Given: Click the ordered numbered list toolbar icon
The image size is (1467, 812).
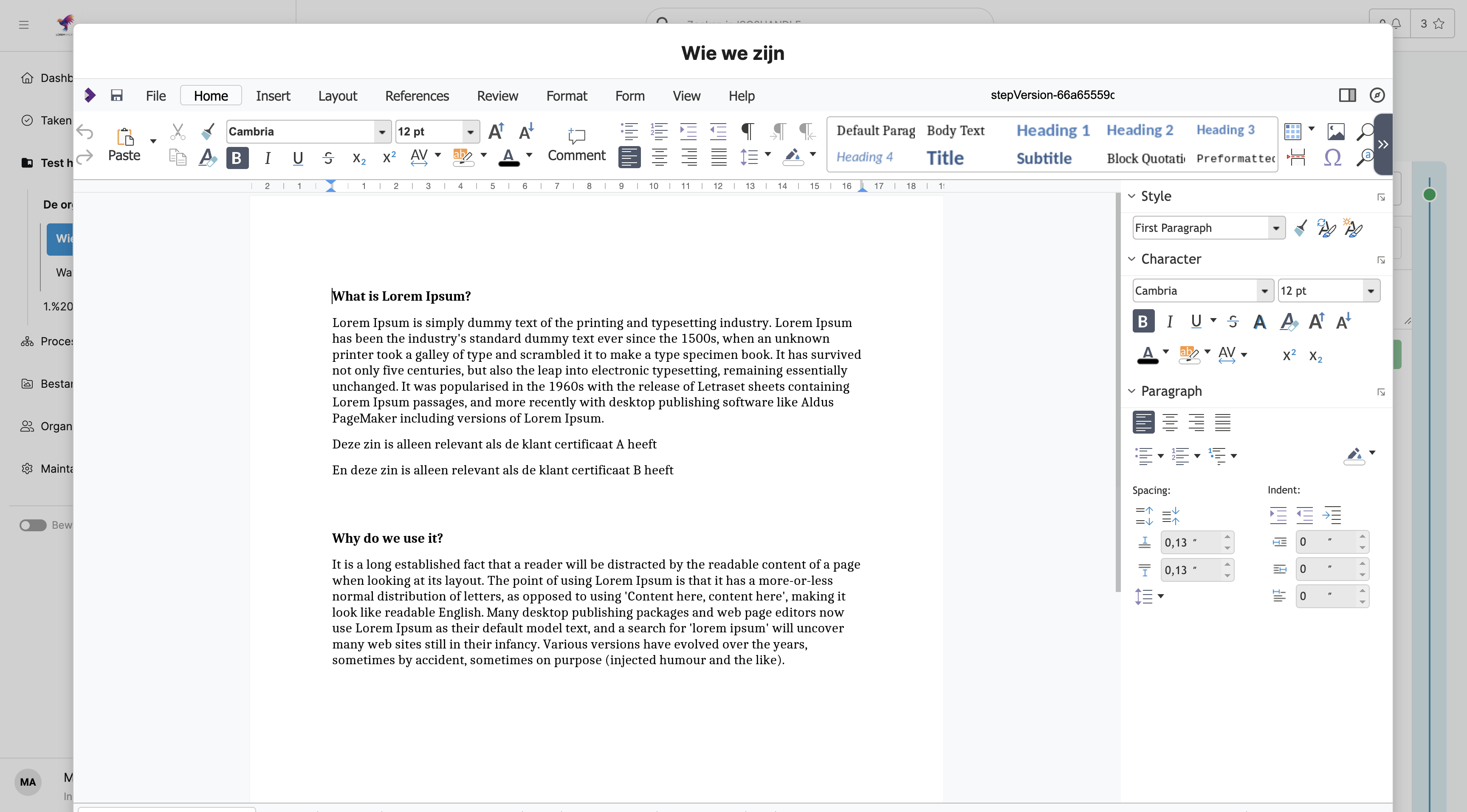Looking at the screenshot, I should [x=659, y=132].
